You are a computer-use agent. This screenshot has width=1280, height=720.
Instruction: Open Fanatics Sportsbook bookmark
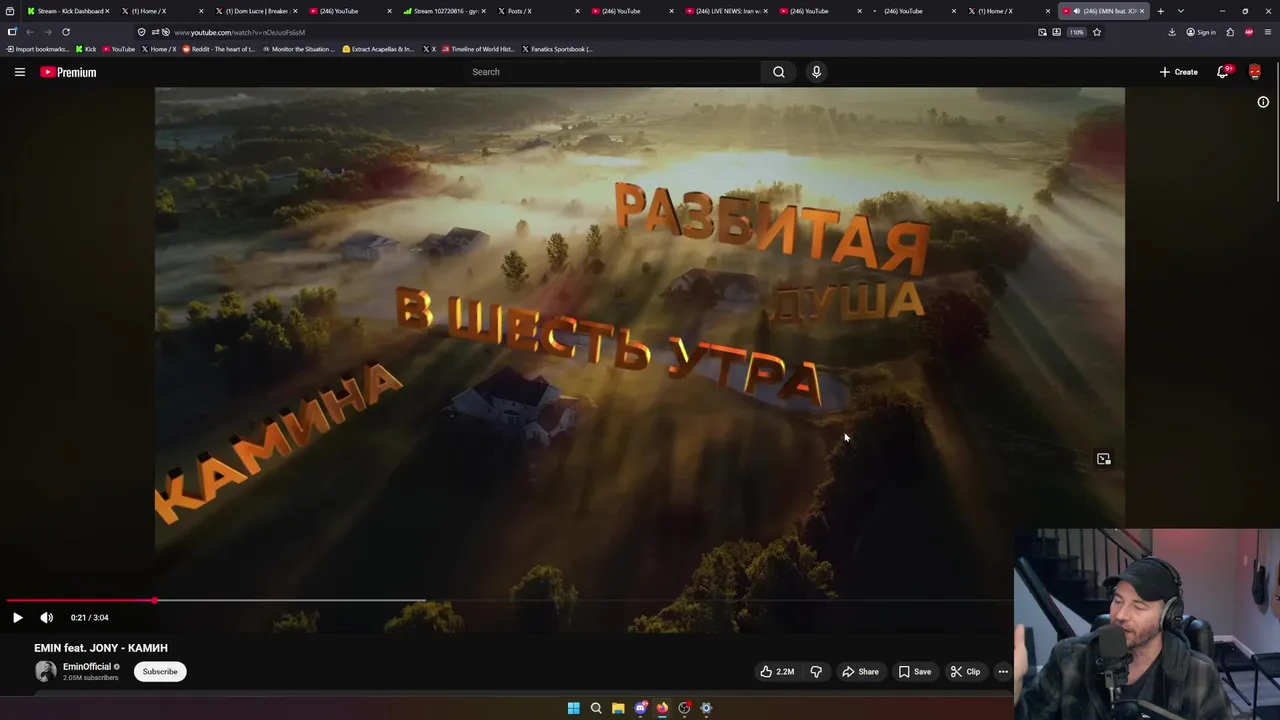pos(557,49)
